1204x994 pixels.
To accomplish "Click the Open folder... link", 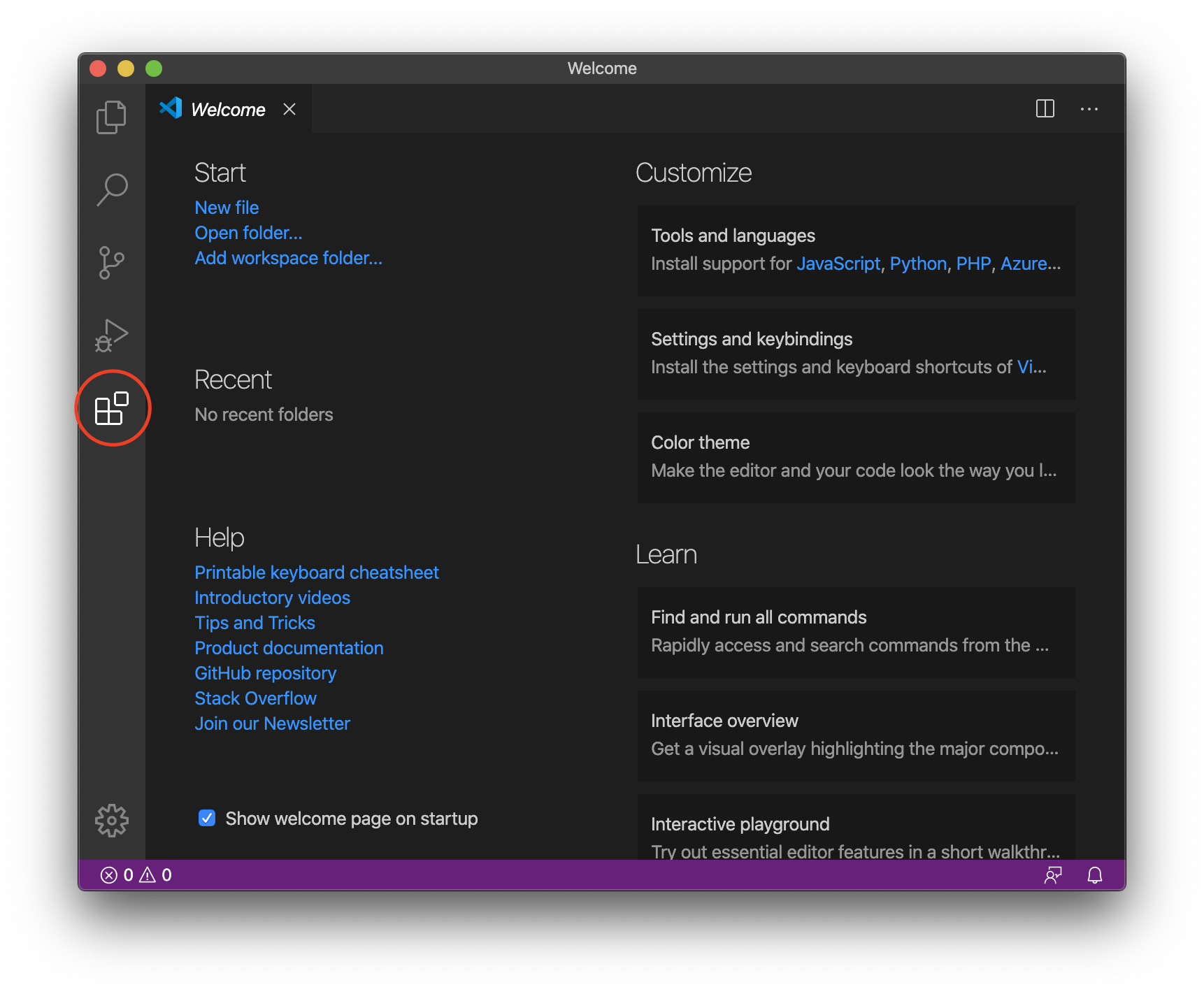I will 248,233.
